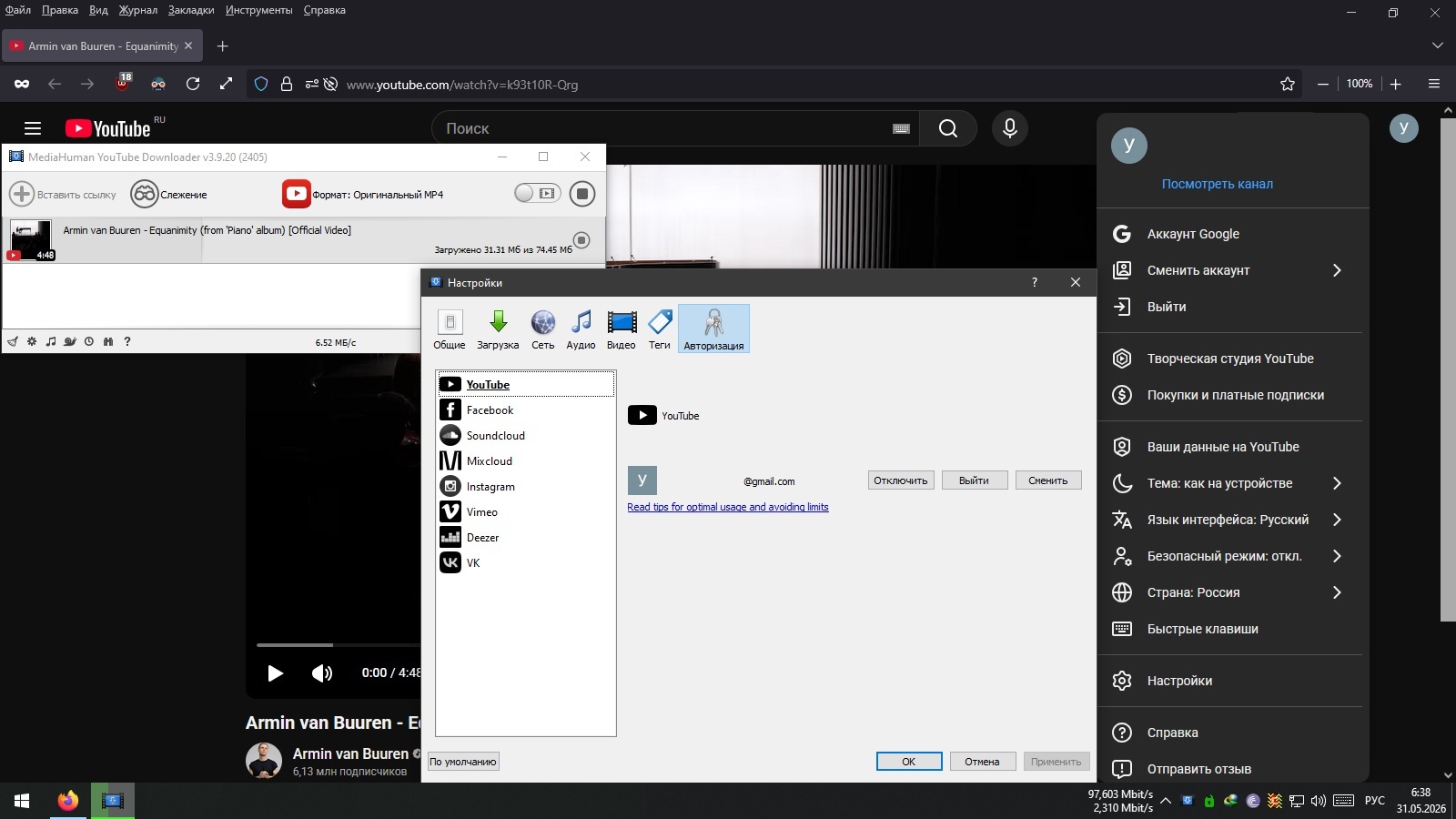Stop the Armin van Buuren download item

(581, 240)
